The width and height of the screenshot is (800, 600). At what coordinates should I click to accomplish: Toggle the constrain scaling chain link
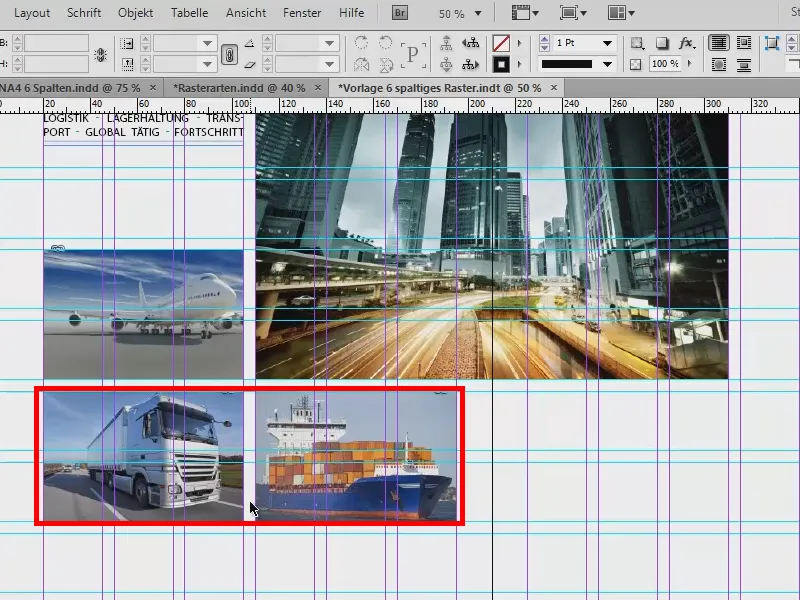[x=229, y=54]
